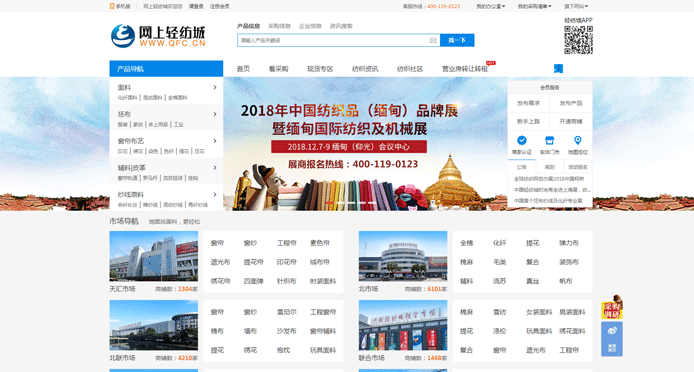The width and height of the screenshot is (694, 372).
Task: Click the product keyword search input field
Action: coord(333,40)
